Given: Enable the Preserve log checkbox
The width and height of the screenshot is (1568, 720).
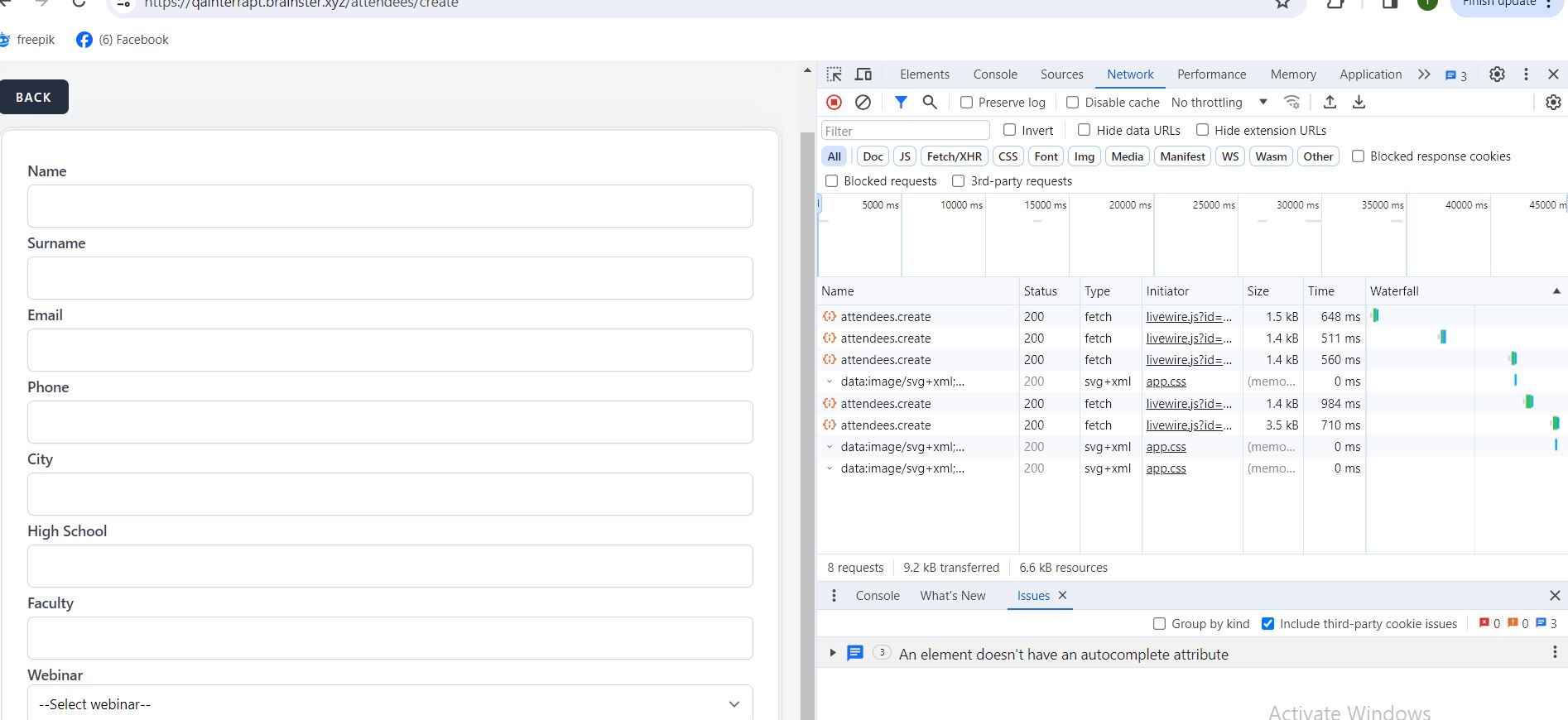Looking at the screenshot, I should 966,103.
